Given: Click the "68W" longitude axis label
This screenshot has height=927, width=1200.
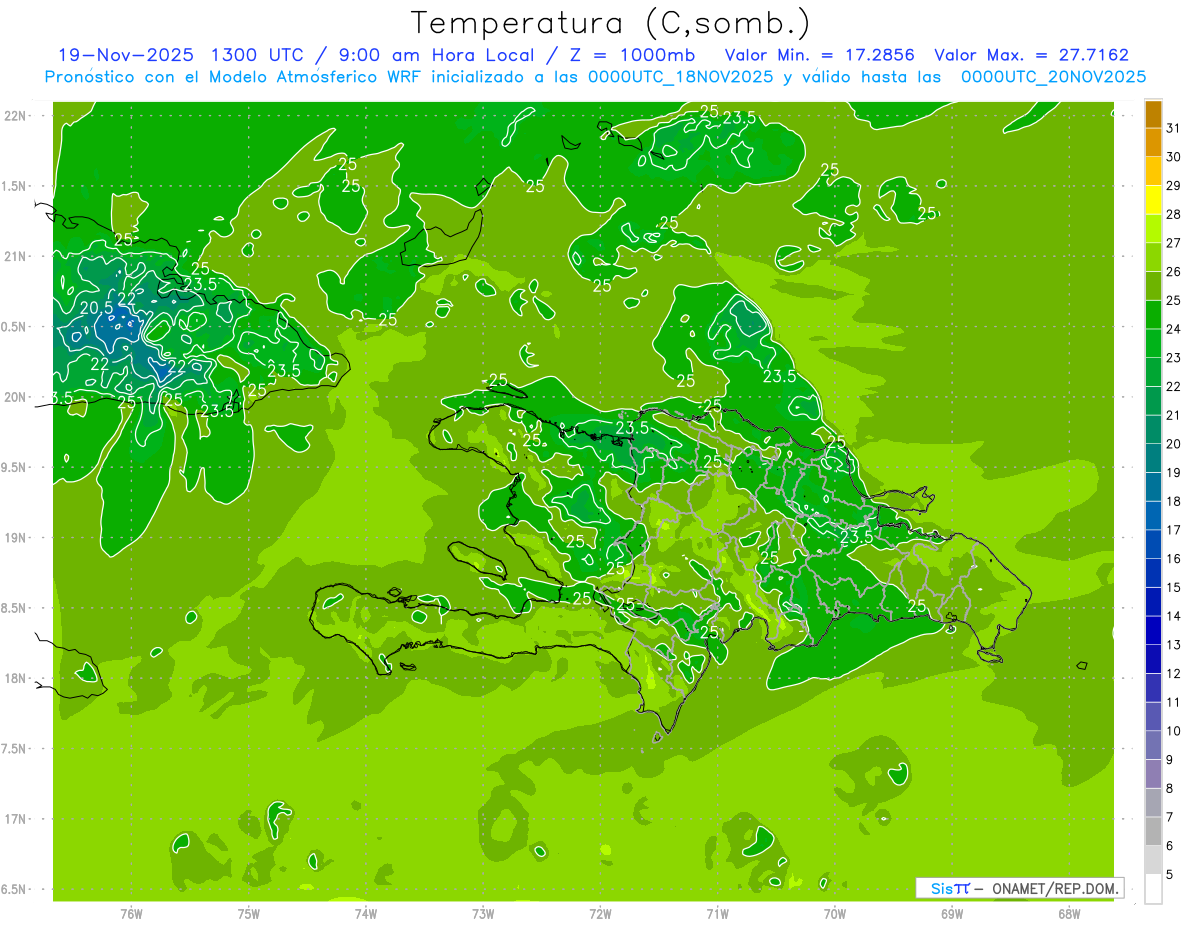Looking at the screenshot, I should click(1069, 914).
